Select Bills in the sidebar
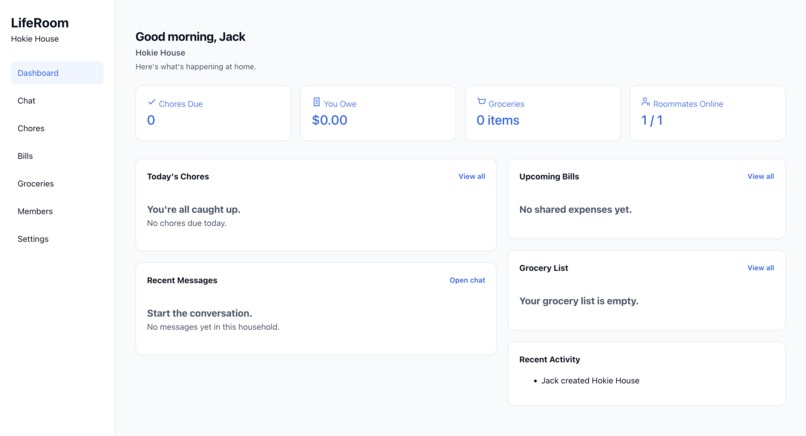This screenshot has height=436, width=806. tap(57, 156)
